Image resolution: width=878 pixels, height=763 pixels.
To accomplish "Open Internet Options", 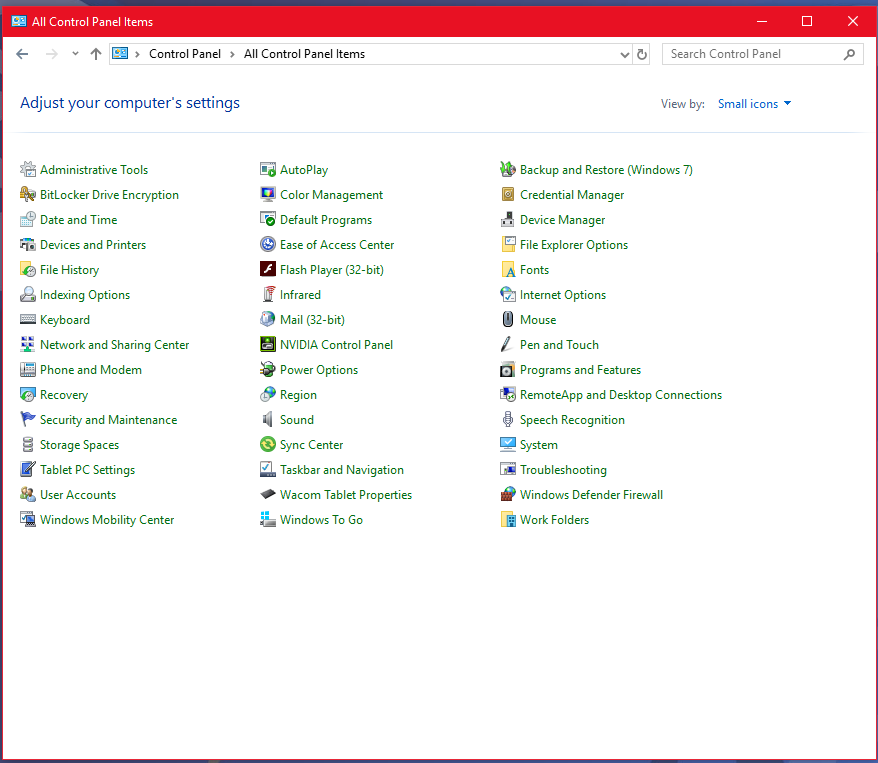I will (563, 295).
